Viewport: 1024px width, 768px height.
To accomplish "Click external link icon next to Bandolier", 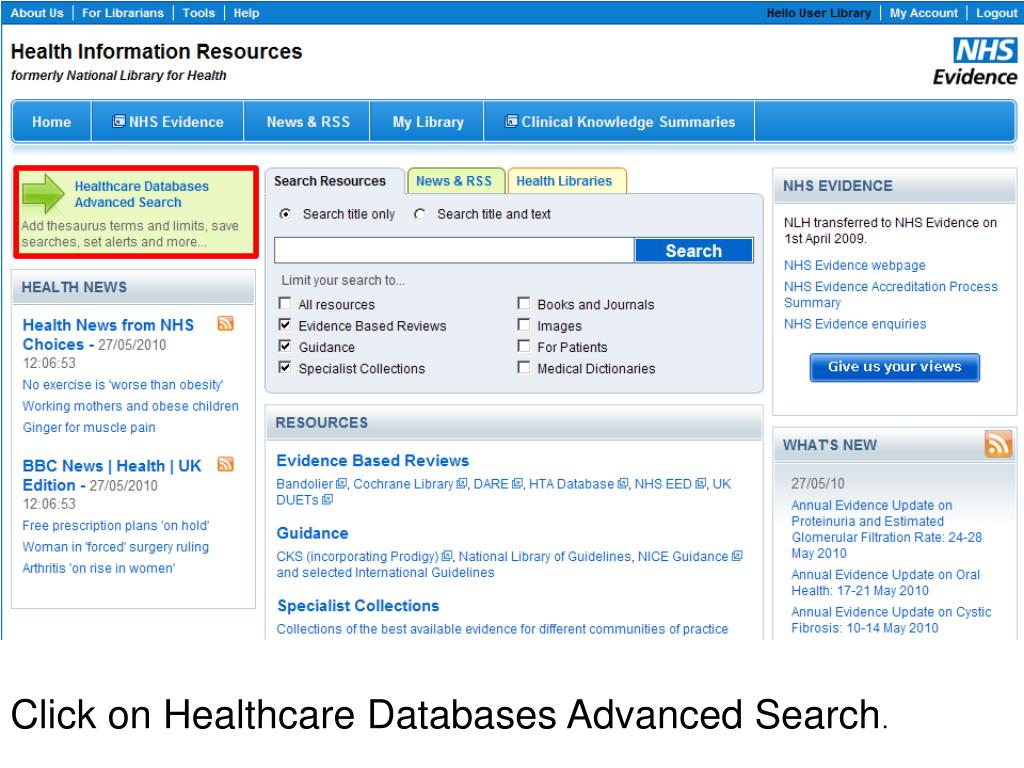I will [341, 483].
